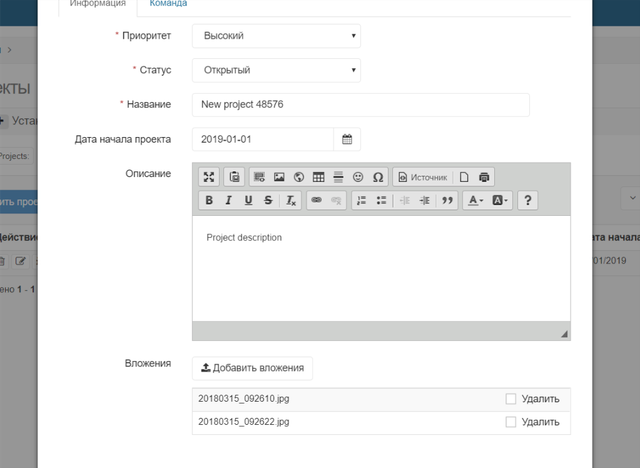This screenshot has width=640, height=468.
Task: Switch to the Команда tab
Action: (168, 4)
